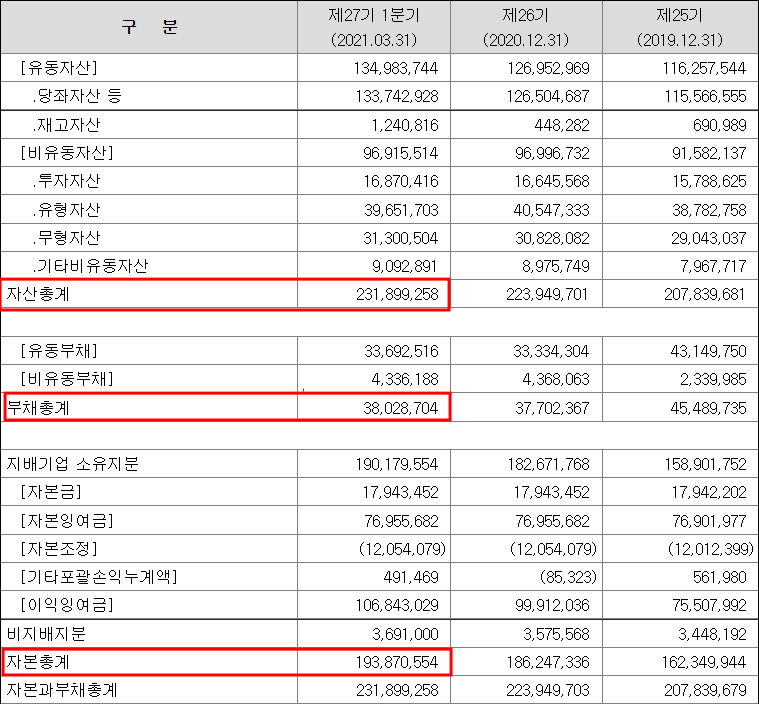Select value 99,912,036

(x=552, y=605)
